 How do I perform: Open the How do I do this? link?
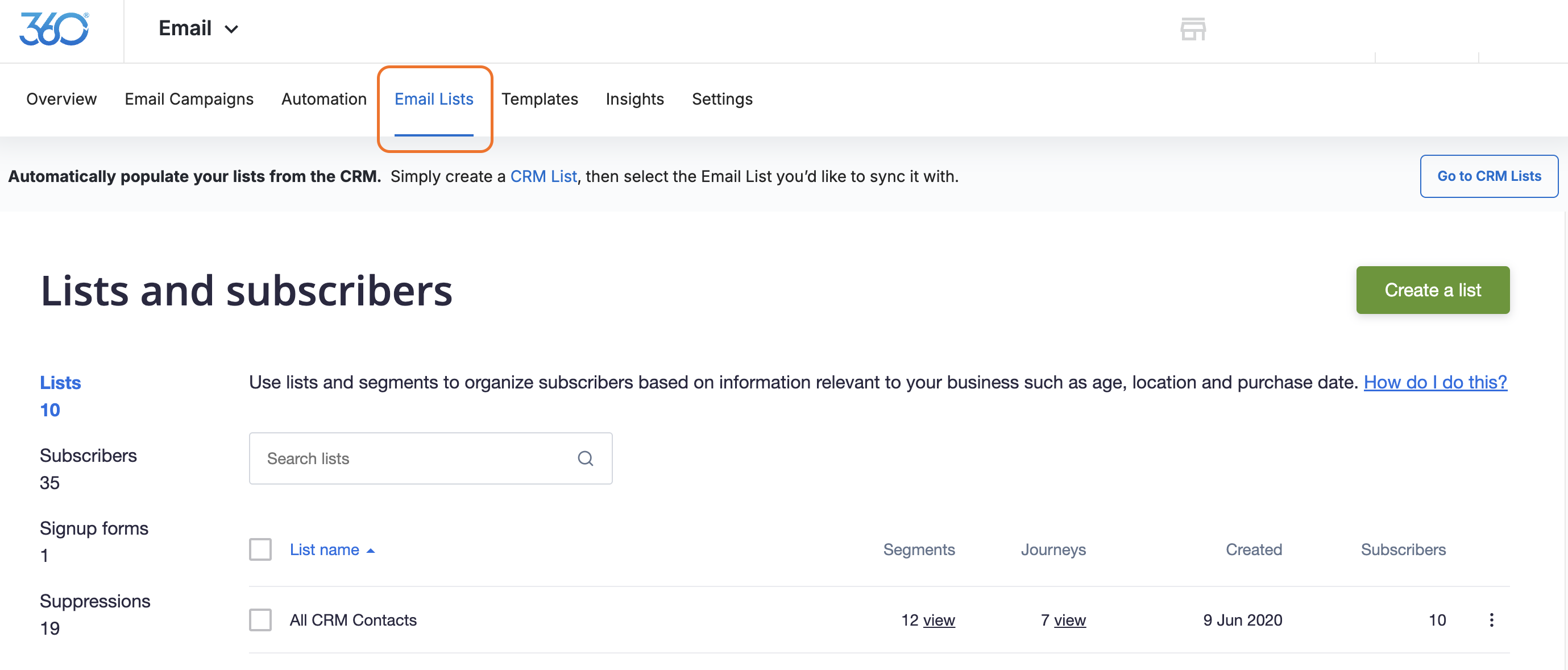point(1435,382)
